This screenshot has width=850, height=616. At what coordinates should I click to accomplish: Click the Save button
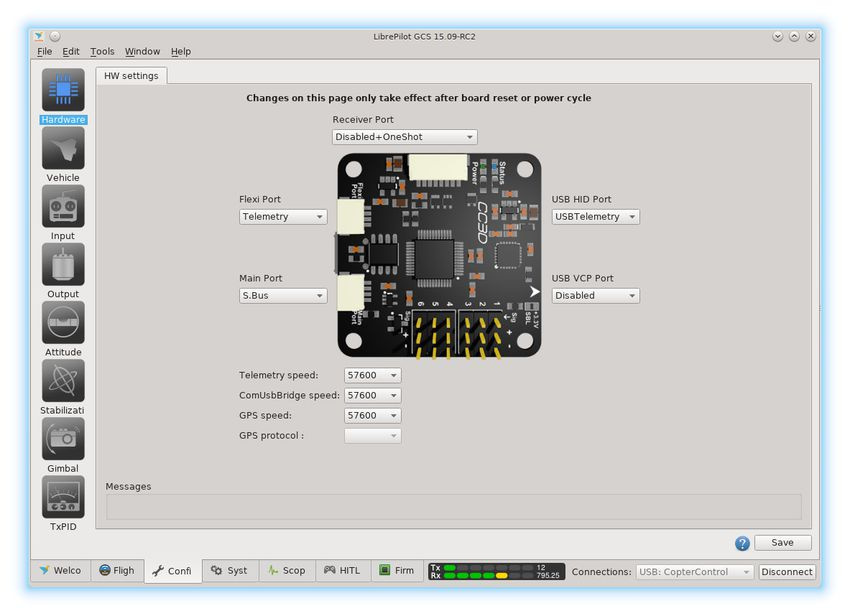coord(782,543)
